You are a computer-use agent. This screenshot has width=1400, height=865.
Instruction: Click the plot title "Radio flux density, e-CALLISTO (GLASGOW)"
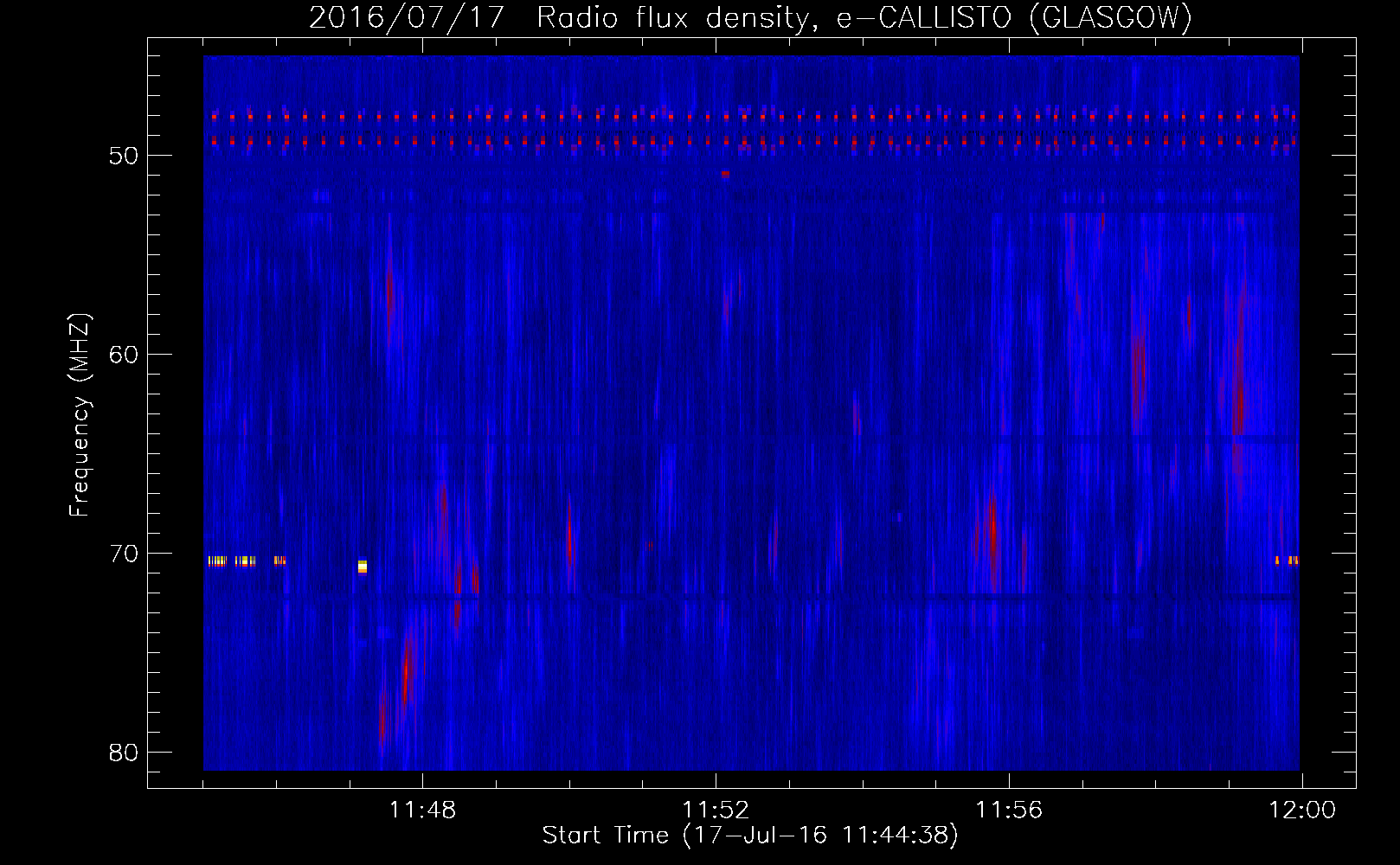coord(864,18)
